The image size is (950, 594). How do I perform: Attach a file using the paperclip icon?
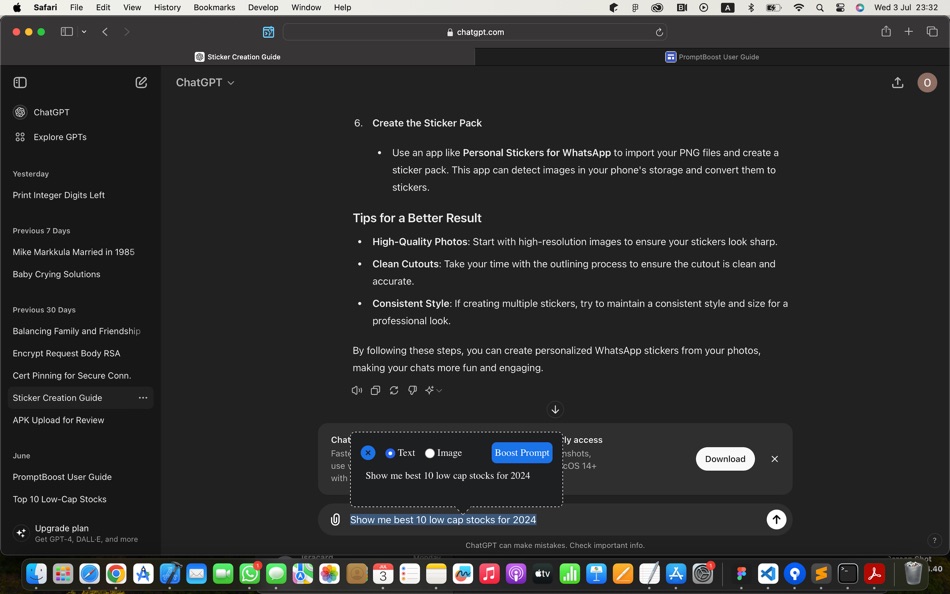click(335, 519)
